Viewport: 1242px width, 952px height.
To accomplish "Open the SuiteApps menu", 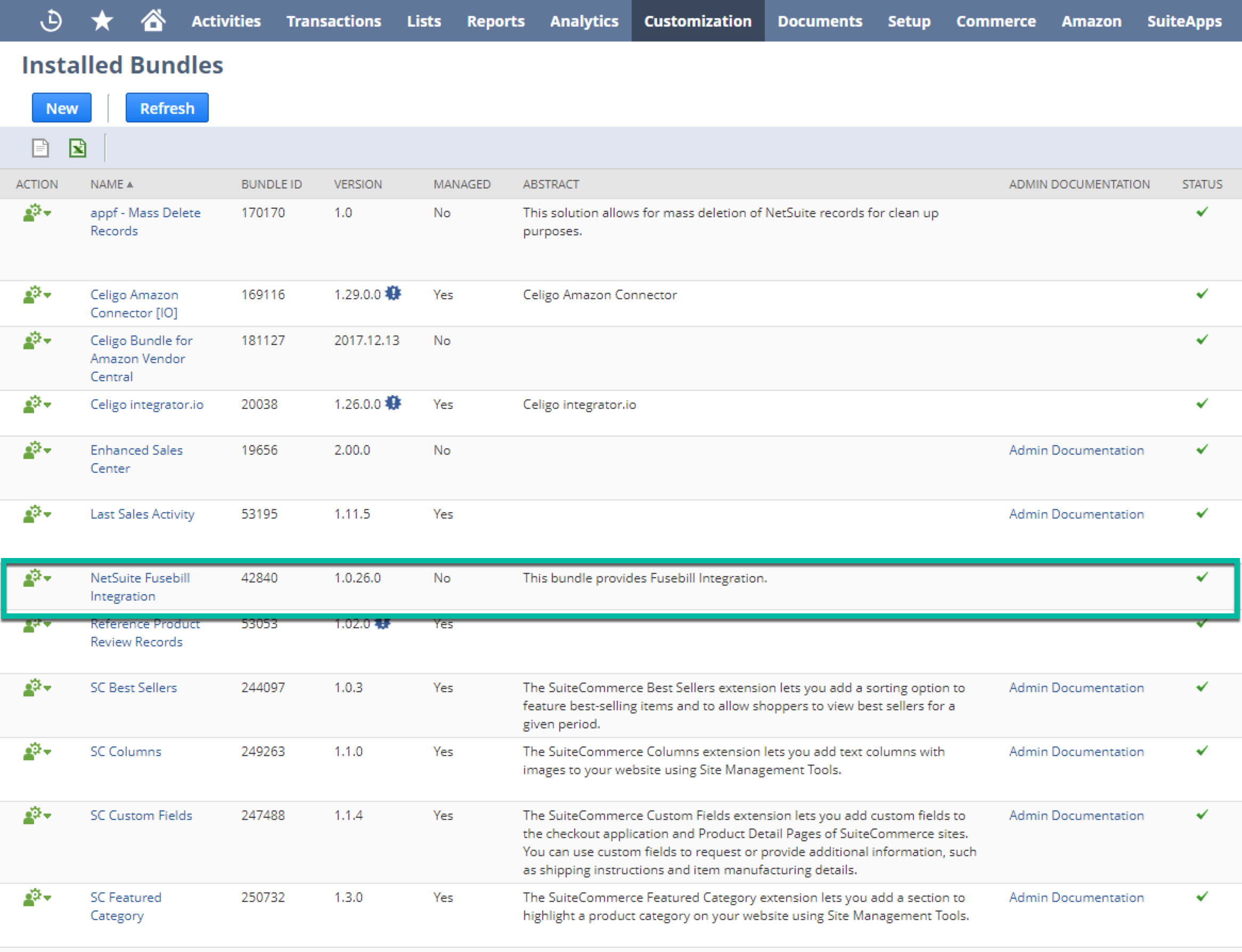I will (x=1185, y=21).
